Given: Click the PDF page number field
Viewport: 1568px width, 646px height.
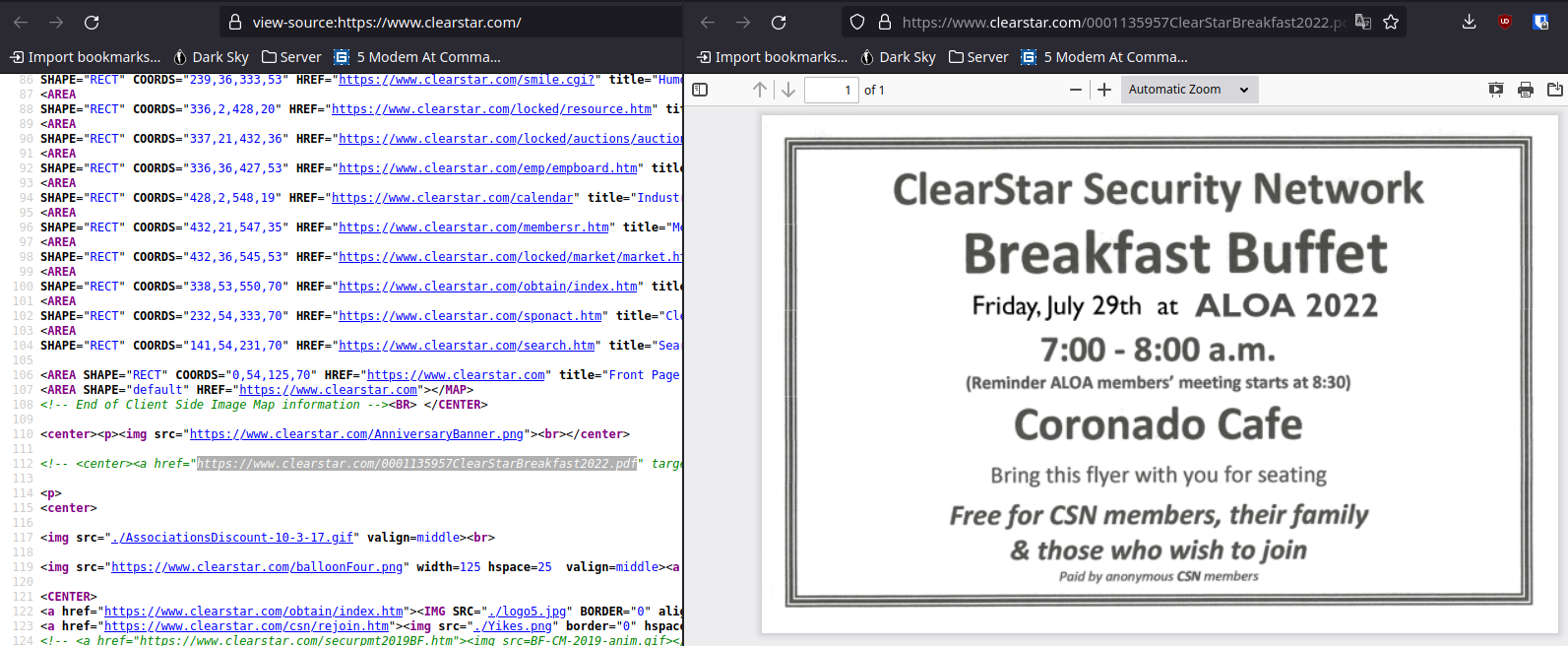Looking at the screenshot, I should 832,90.
